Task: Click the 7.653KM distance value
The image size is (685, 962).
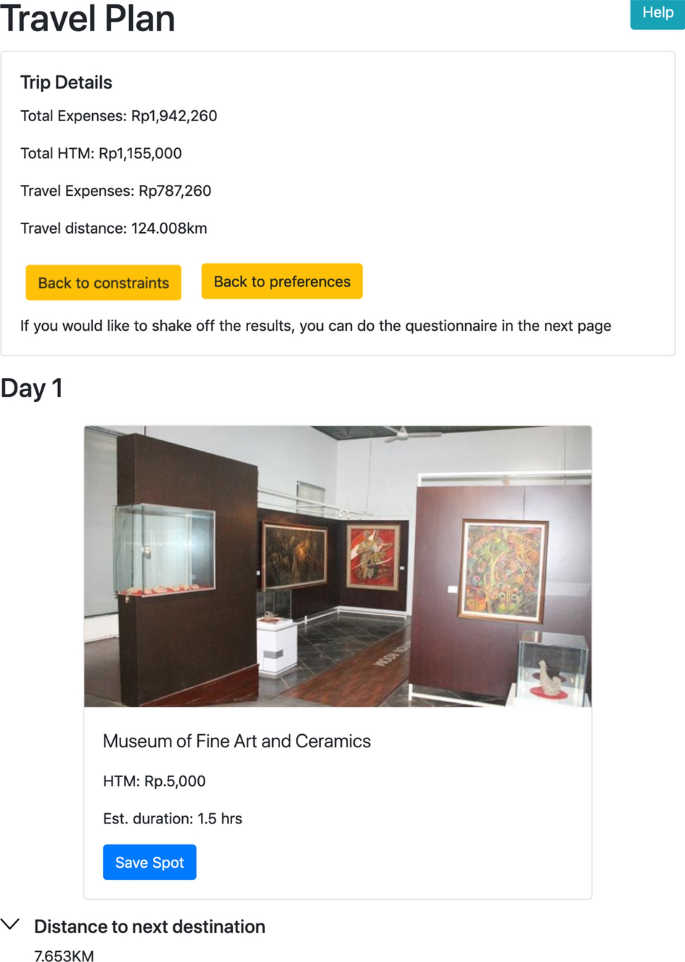Action: tap(64, 956)
